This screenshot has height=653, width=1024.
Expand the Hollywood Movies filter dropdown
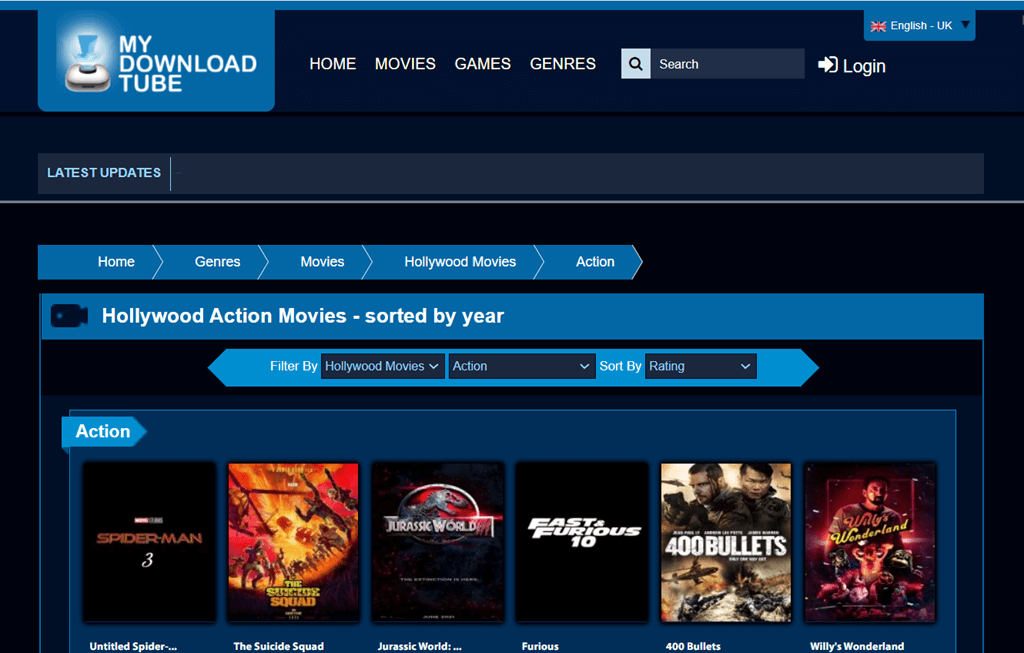[383, 366]
